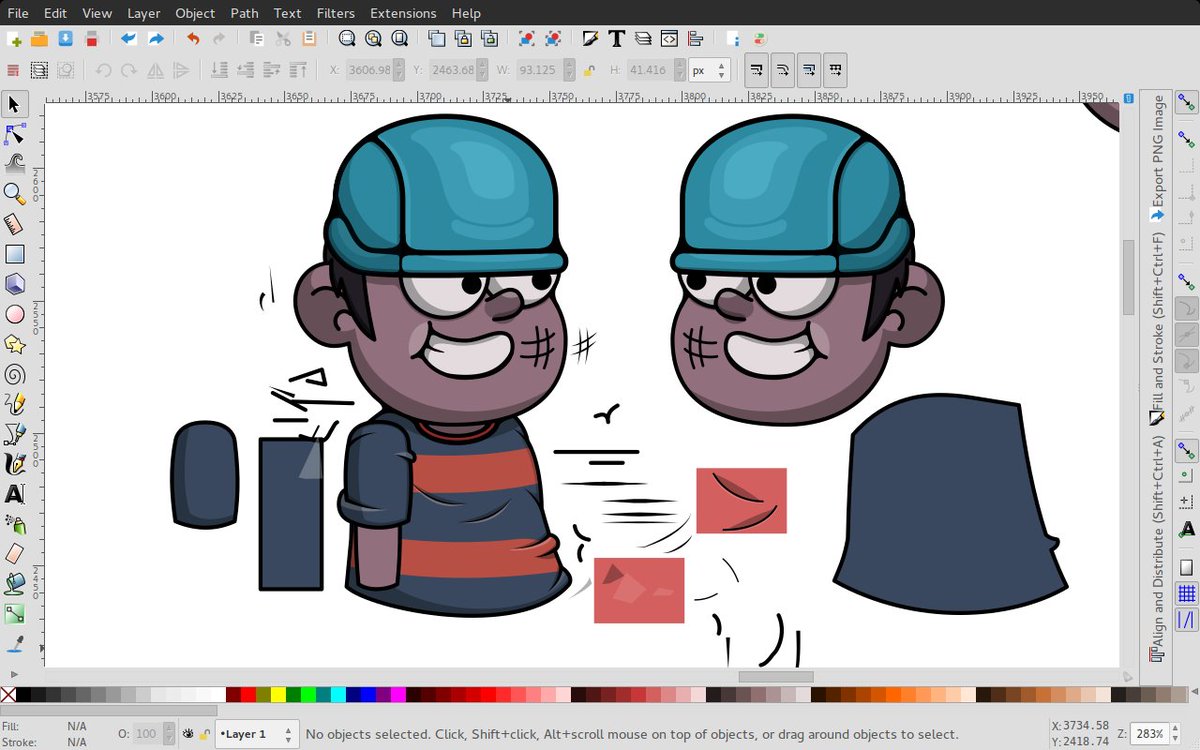Select the Calligraphy tool
The width and height of the screenshot is (1200, 750).
[x=15, y=464]
